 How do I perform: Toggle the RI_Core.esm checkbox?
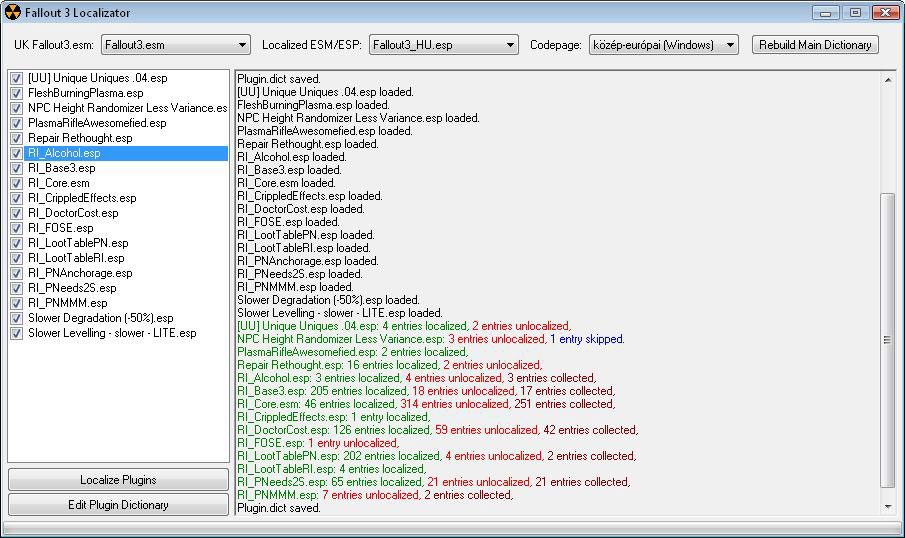click(x=17, y=183)
